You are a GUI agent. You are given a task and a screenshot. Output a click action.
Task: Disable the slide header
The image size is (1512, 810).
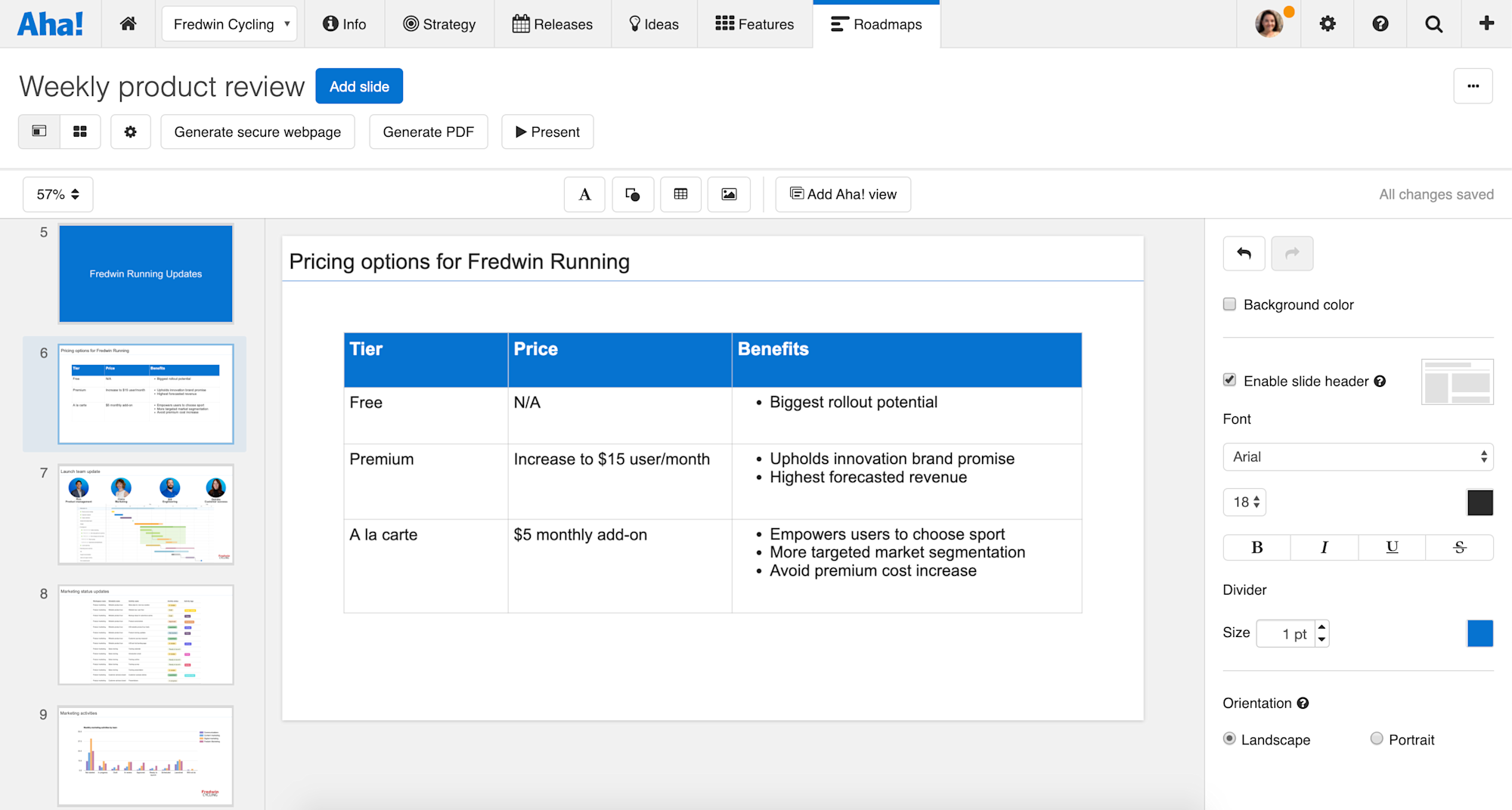(x=1229, y=380)
